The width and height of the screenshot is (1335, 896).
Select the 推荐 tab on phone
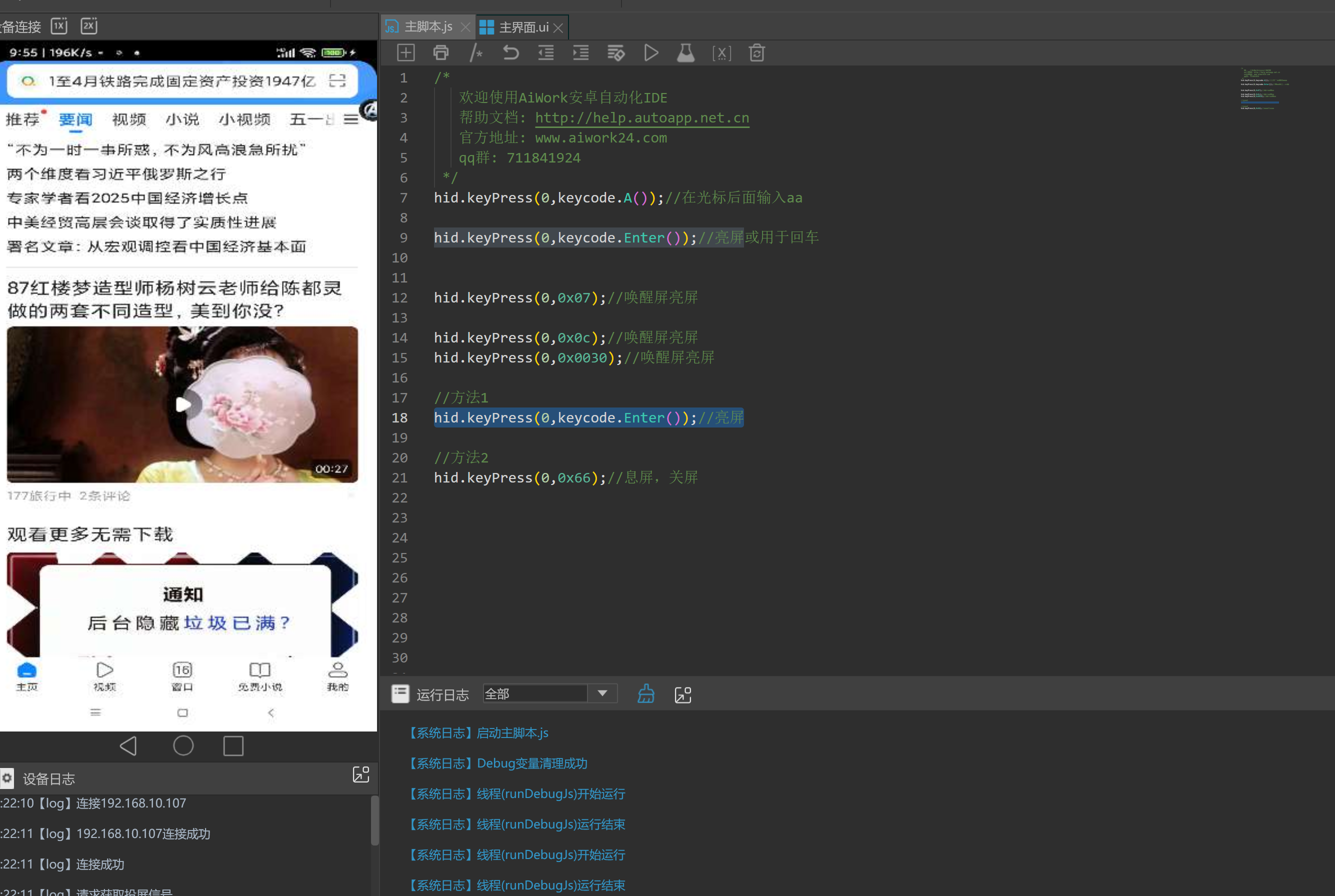(22, 119)
